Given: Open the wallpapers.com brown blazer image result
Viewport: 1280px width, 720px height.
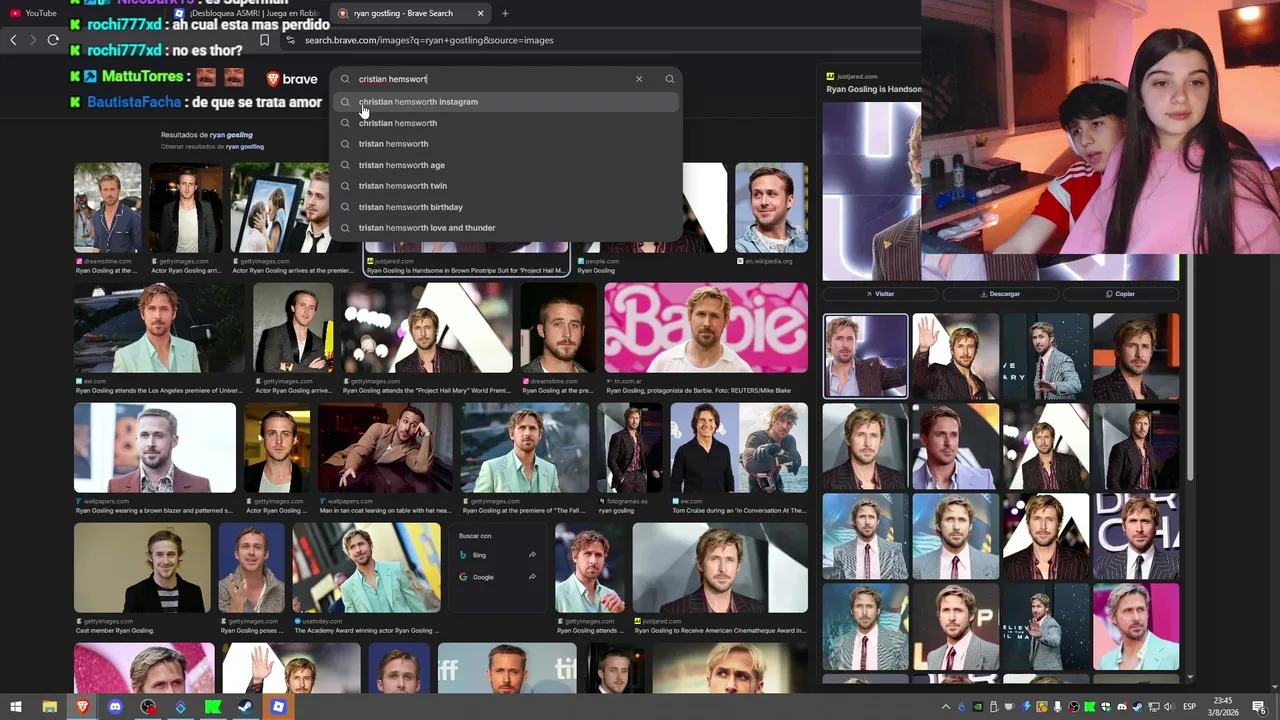Looking at the screenshot, I should click(x=155, y=448).
